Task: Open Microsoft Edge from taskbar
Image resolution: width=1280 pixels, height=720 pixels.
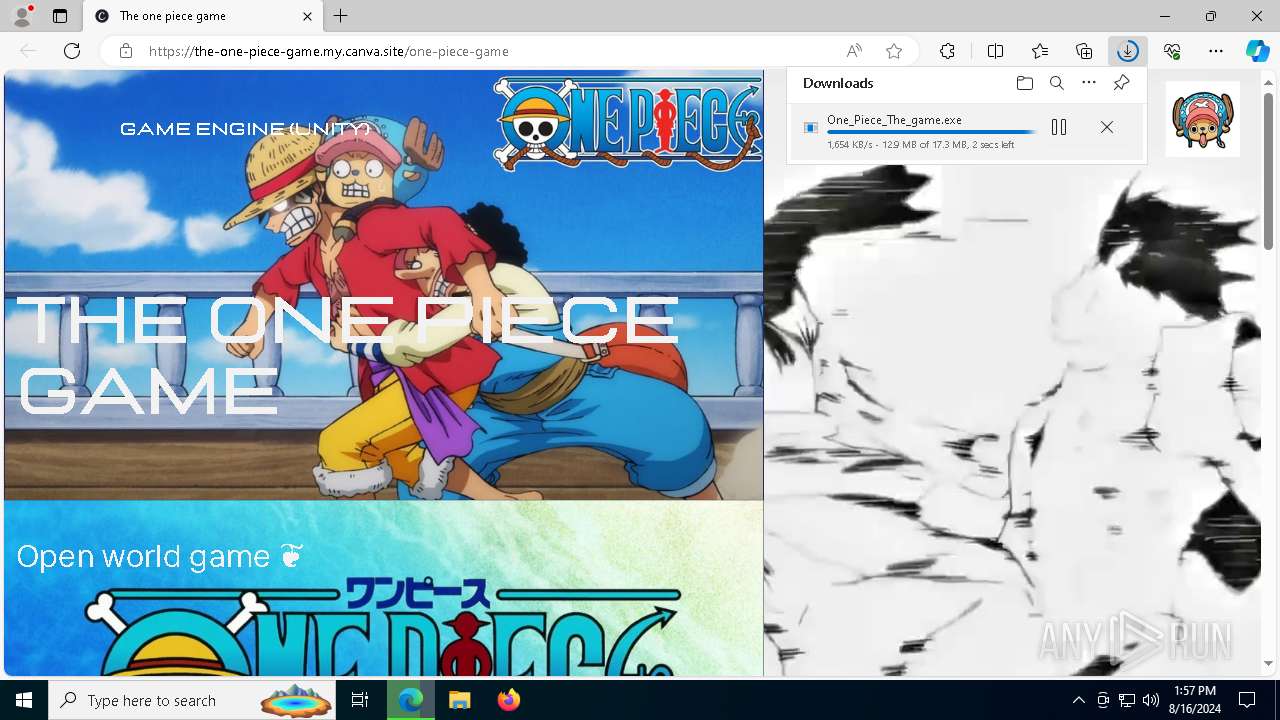Action: tap(410, 700)
